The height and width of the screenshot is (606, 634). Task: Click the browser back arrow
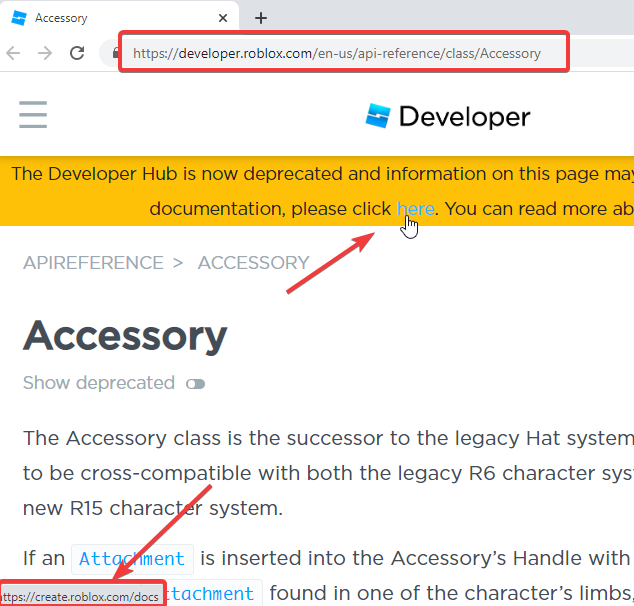pyautogui.click(x=13, y=53)
